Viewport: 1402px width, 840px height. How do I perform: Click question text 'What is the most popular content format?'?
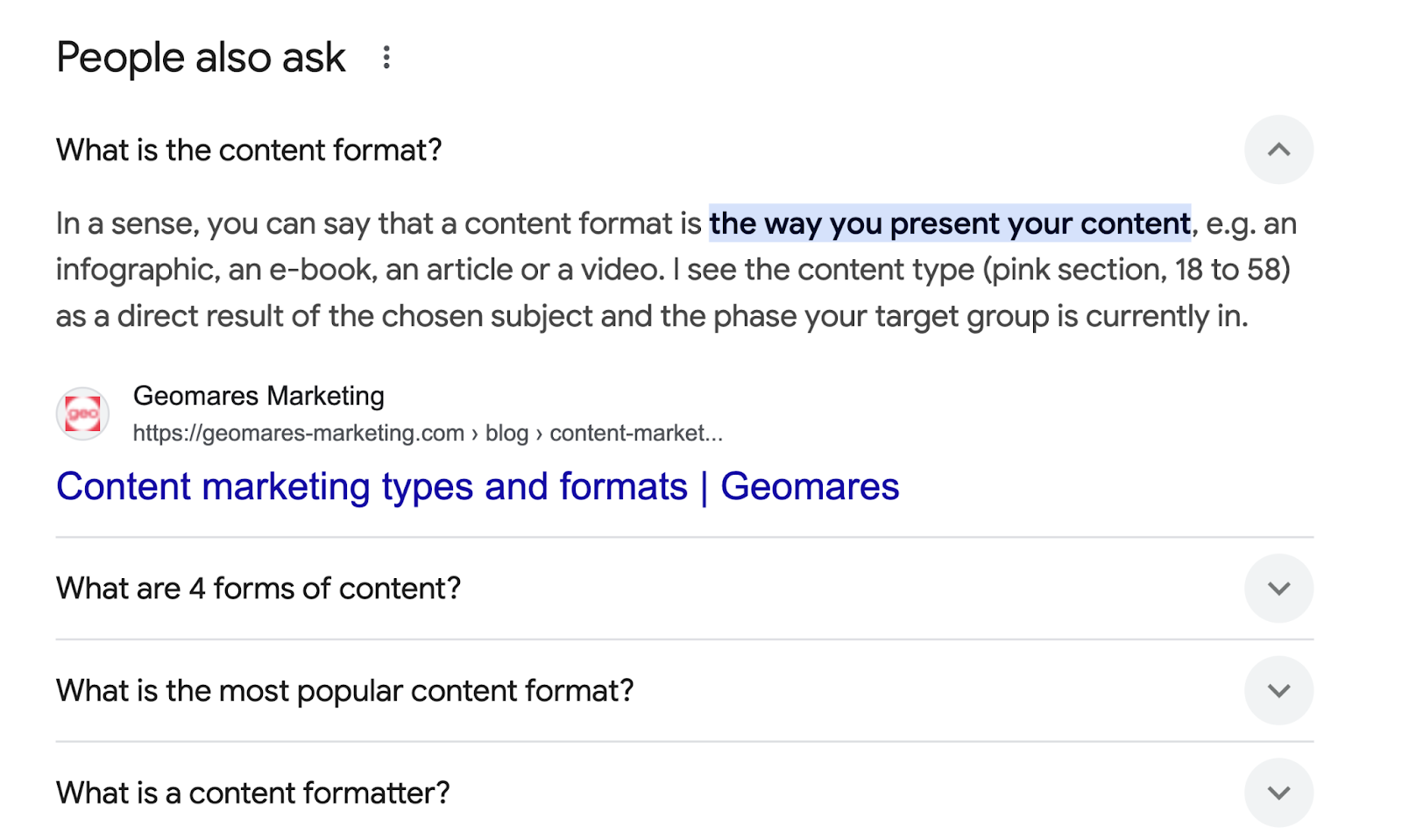(344, 691)
